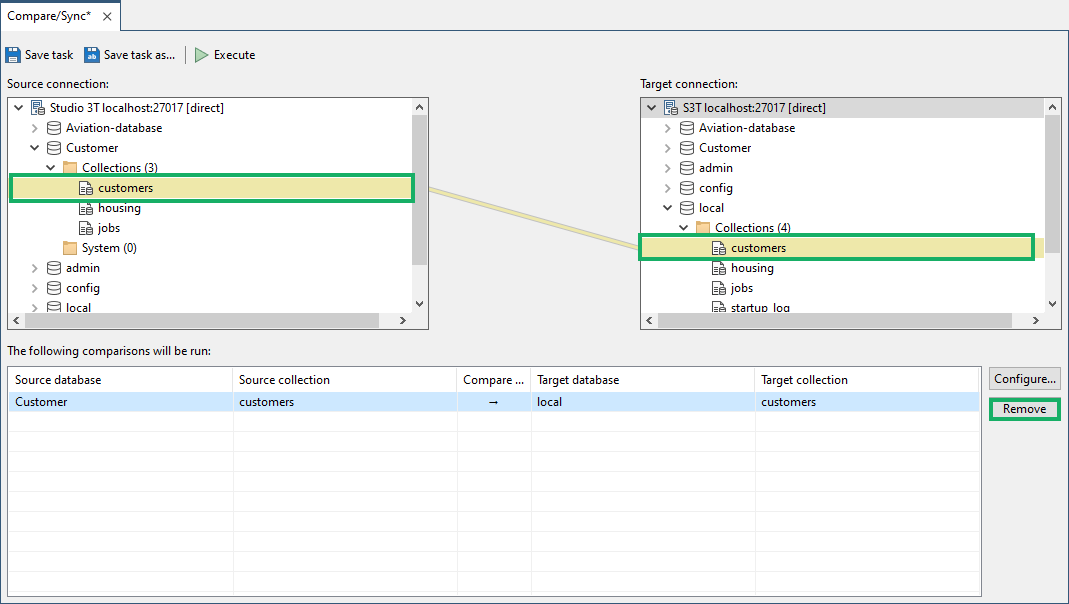Click the Remove button
Image resolution: width=1069 pixels, height=604 pixels.
[x=1024, y=409]
